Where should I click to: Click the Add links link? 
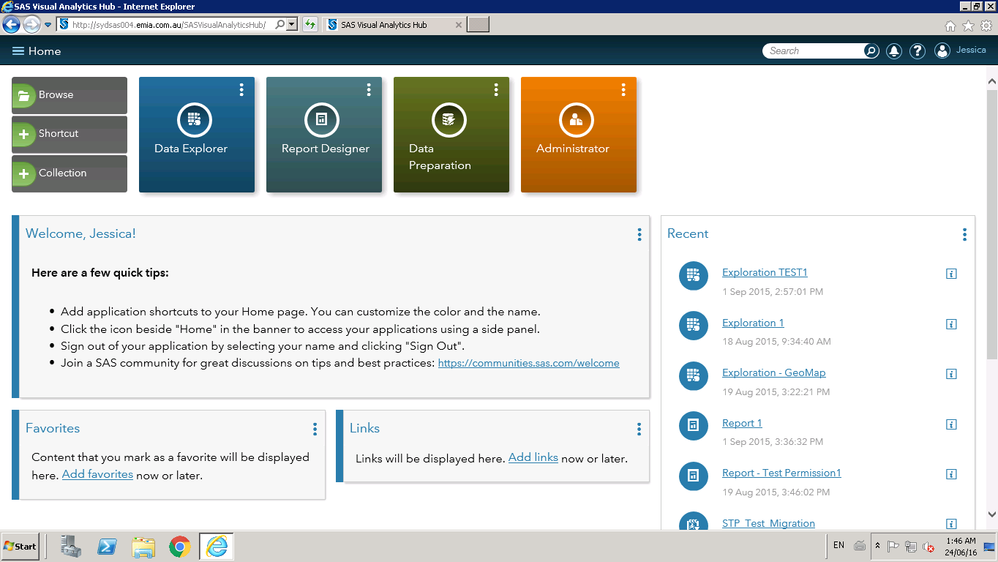click(x=533, y=458)
